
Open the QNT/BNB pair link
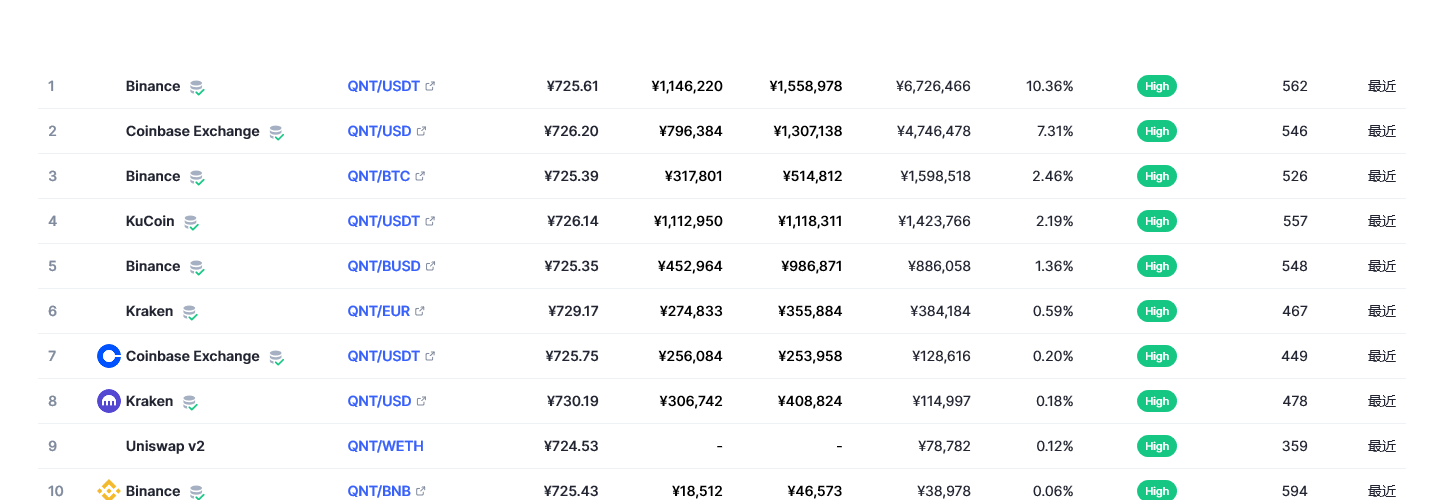pos(379,491)
